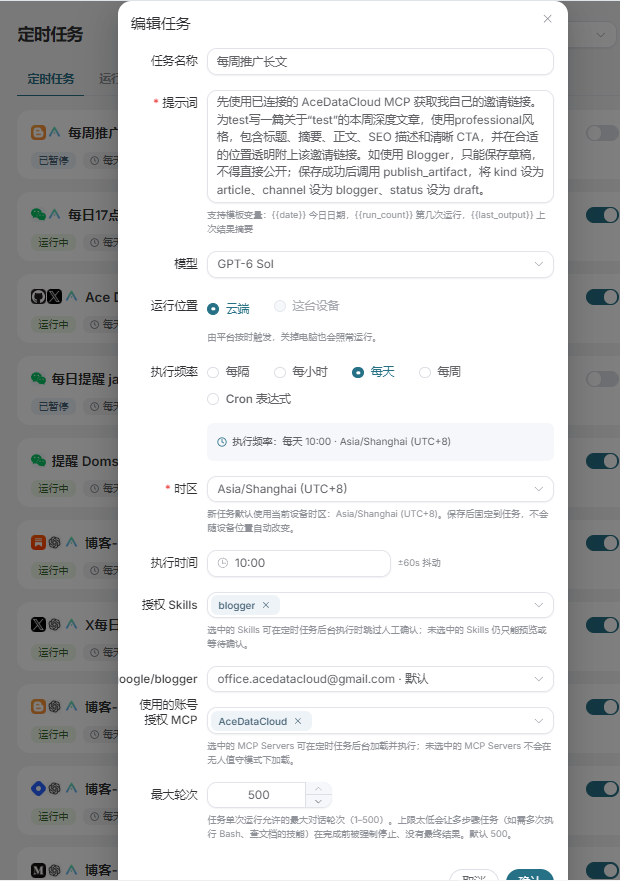Click the OpenAI icon beside Medium M icon
This screenshot has height=881, width=620.
[55, 870]
